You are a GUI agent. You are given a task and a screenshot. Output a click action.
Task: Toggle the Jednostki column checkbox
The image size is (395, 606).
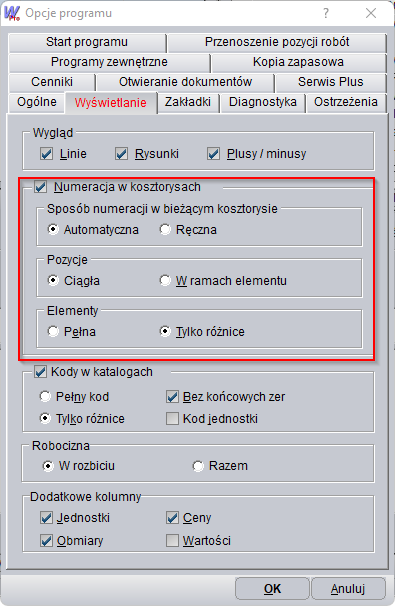pos(46,518)
